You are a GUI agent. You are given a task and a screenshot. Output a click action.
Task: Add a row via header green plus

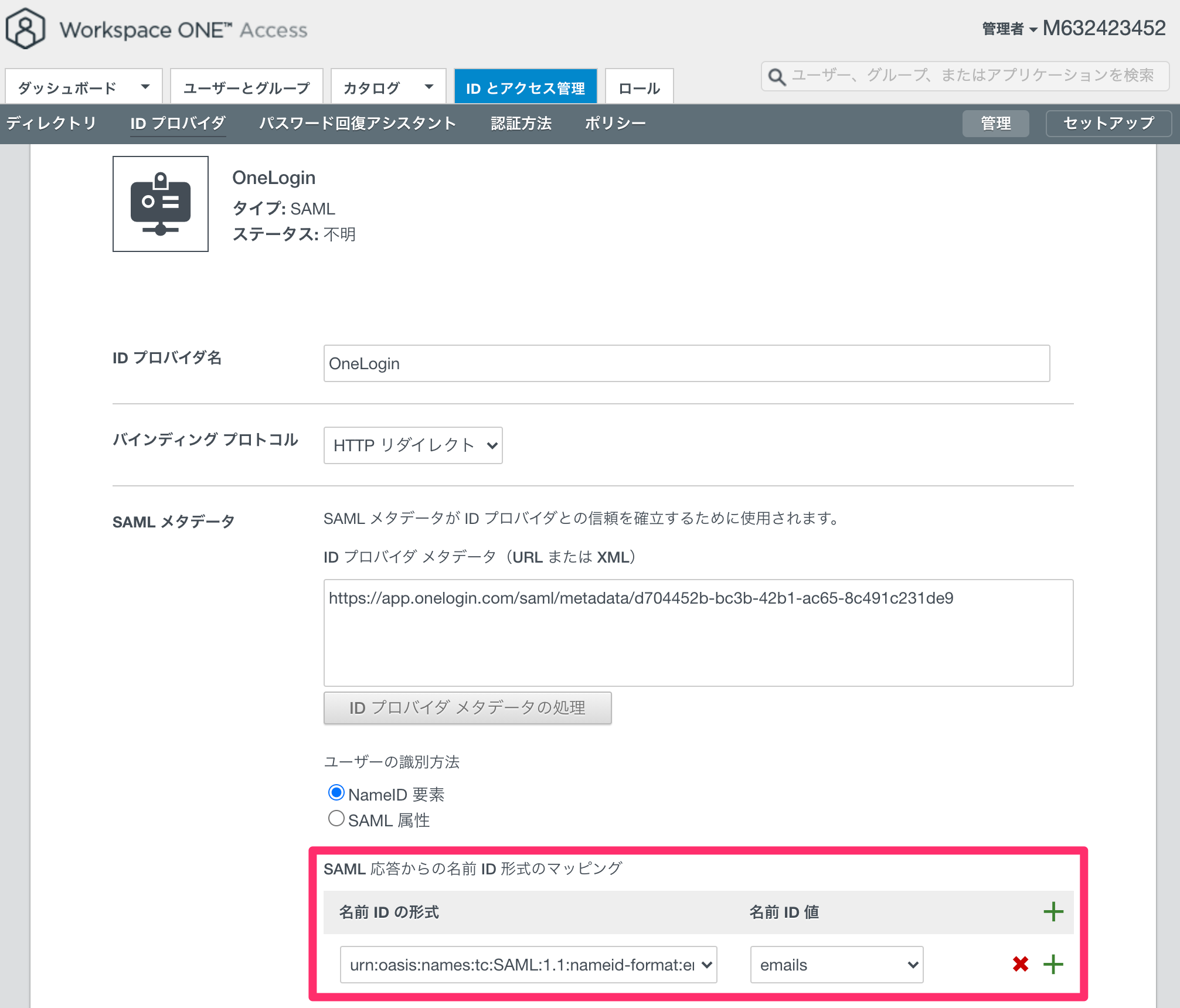[x=1053, y=912]
